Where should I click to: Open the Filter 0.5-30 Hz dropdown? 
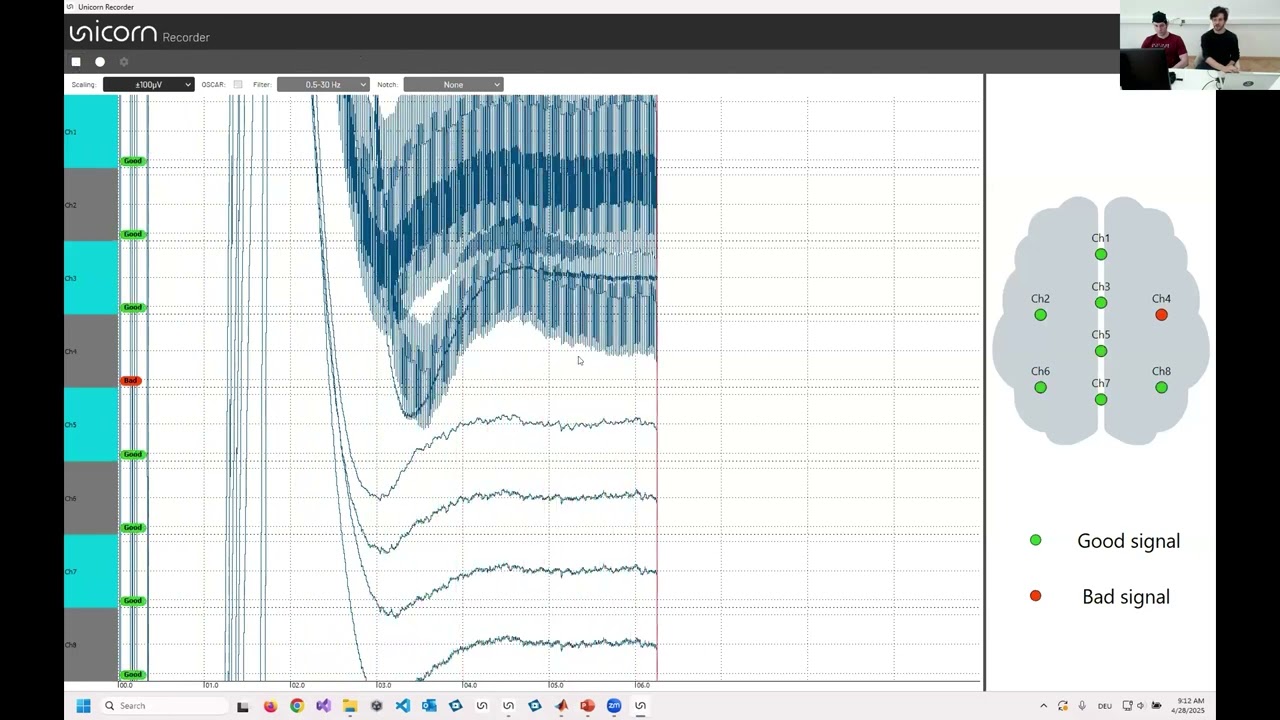323,84
